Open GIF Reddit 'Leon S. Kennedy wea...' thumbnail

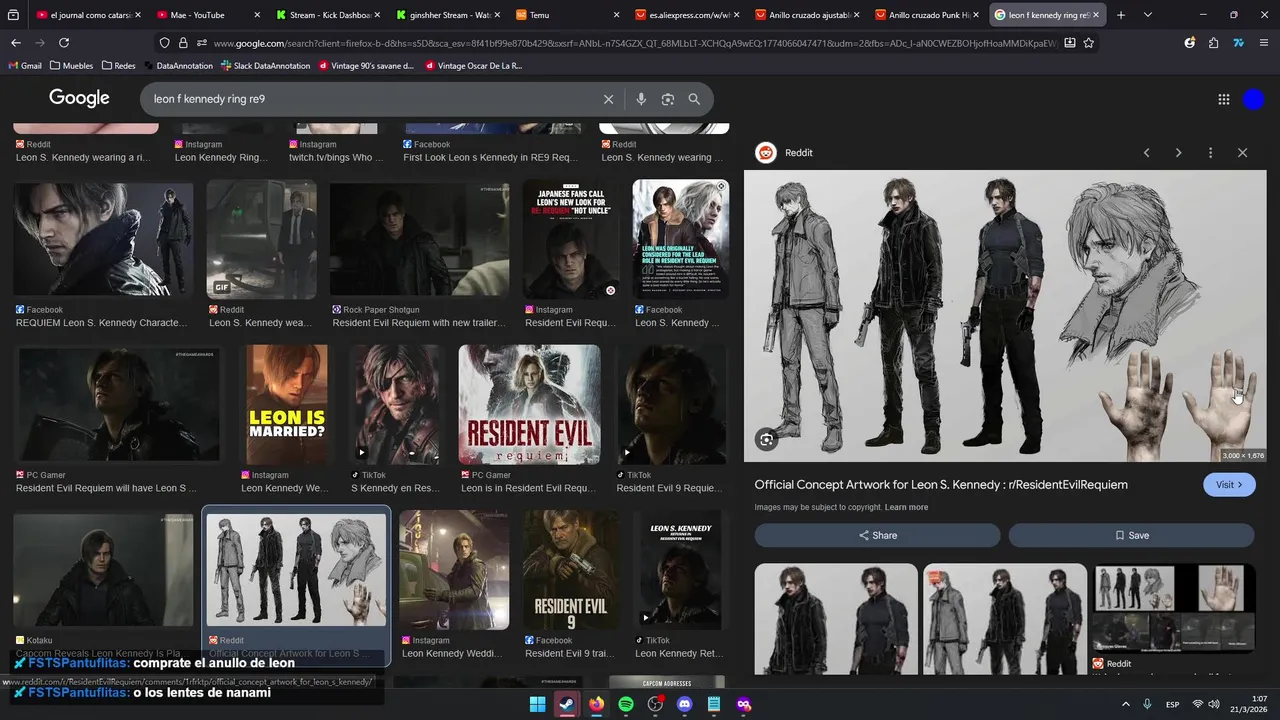click(x=261, y=239)
